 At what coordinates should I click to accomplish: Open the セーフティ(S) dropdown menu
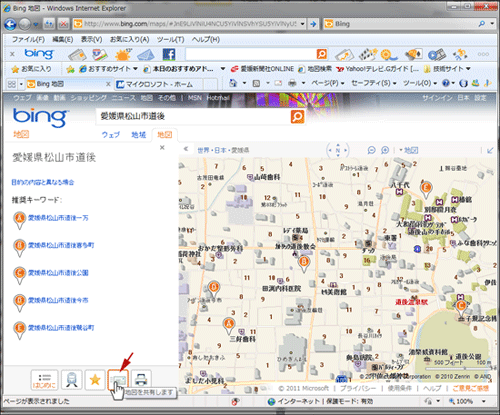[x=374, y=83]
